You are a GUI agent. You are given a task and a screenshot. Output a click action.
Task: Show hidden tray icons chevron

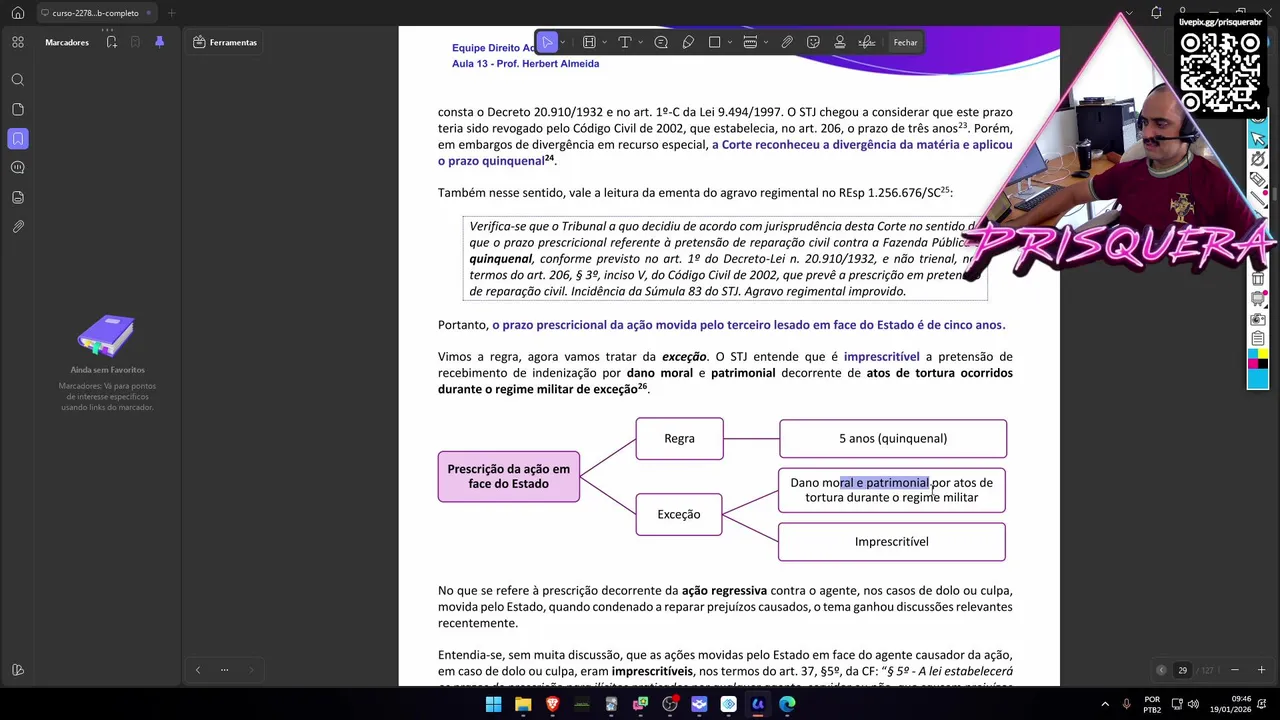(x=1105, y=704)
